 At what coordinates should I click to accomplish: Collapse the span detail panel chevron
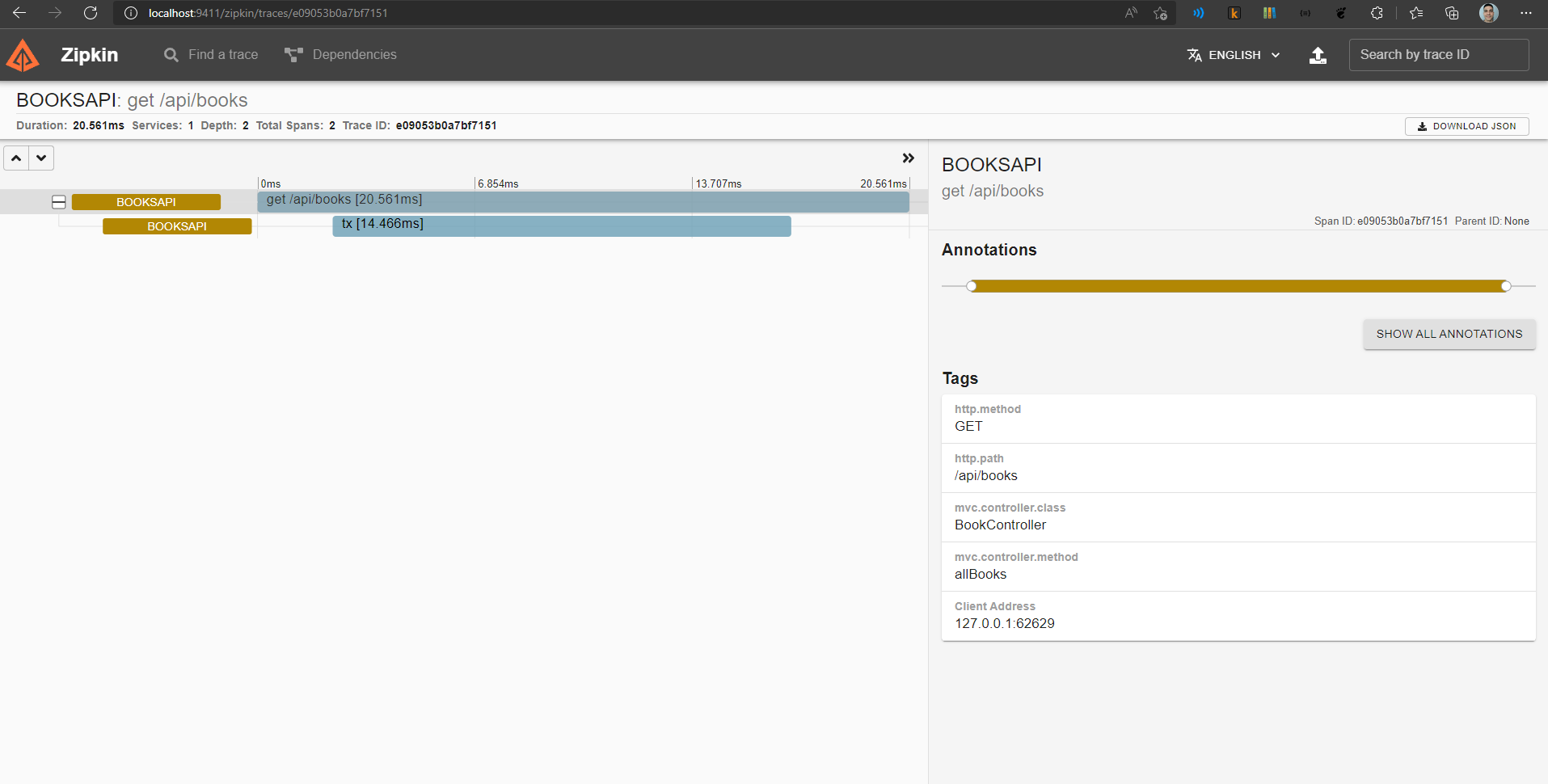point(909,158)
